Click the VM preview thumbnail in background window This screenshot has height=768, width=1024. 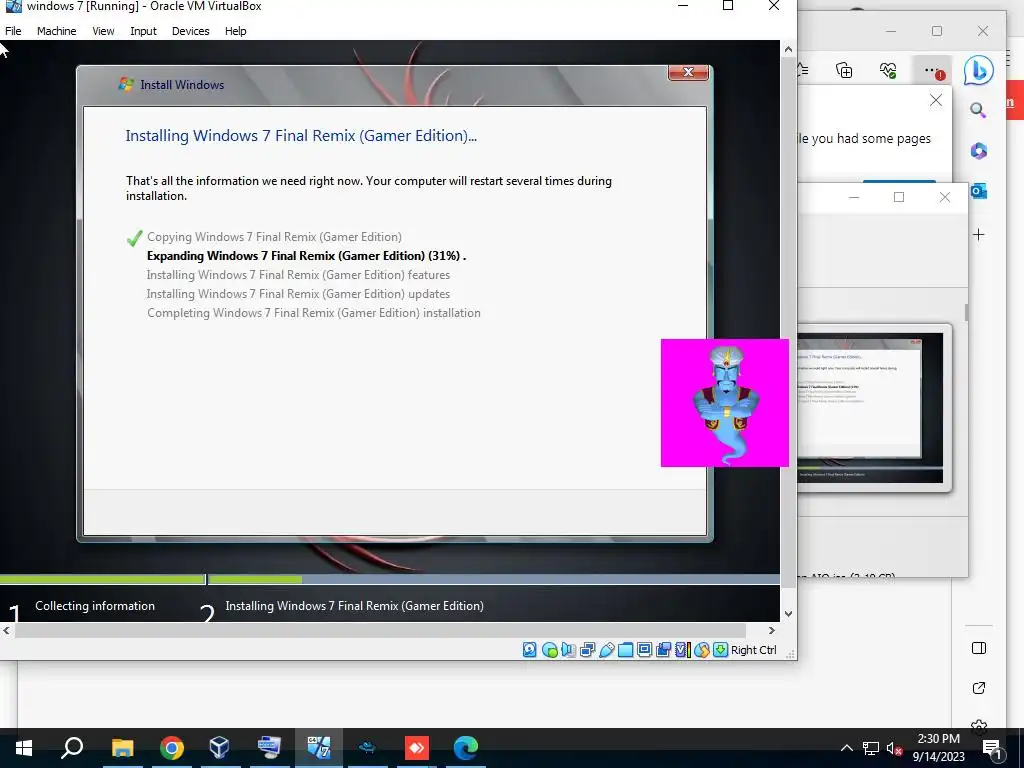[871, 408]
